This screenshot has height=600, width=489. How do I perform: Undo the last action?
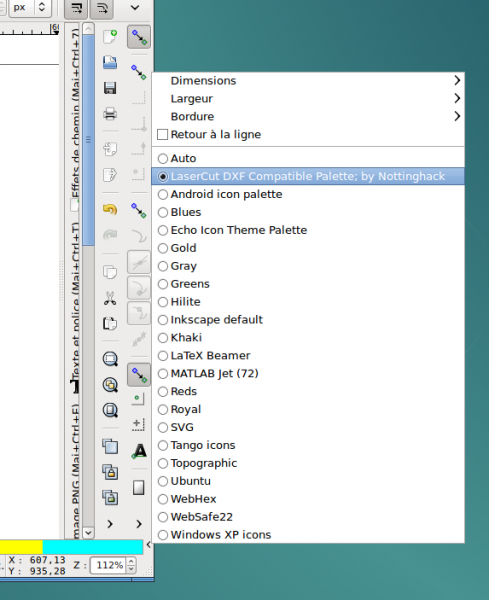[110, 210]
